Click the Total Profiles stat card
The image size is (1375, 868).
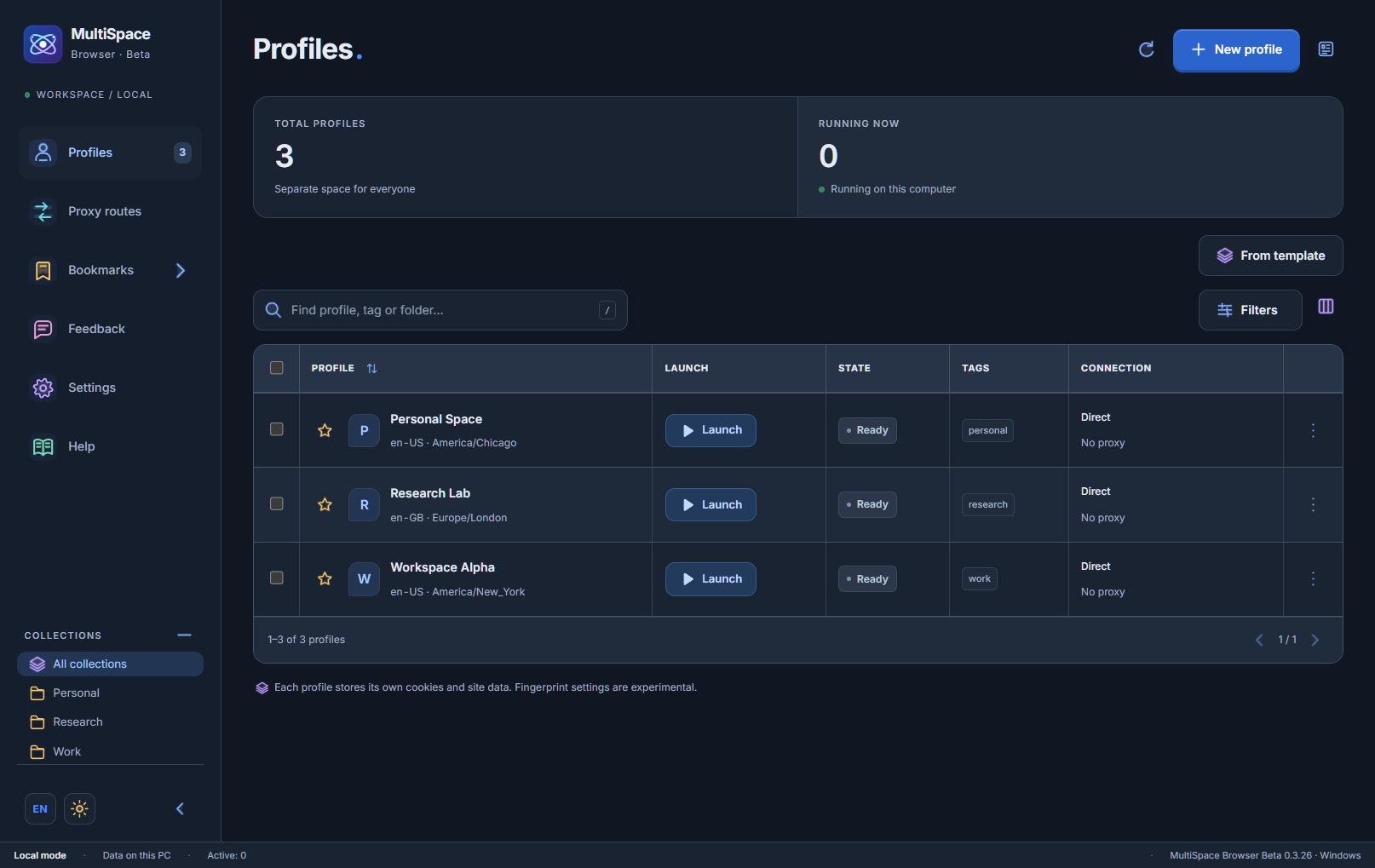tap(526, 157)
